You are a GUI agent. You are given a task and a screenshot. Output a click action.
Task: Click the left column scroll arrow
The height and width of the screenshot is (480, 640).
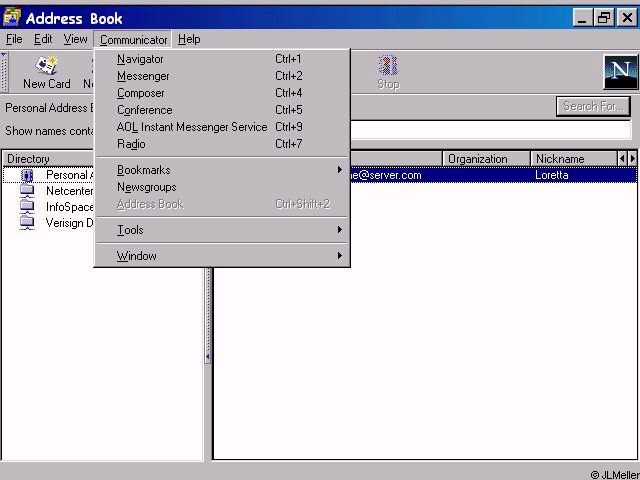[x=622, y=159]
